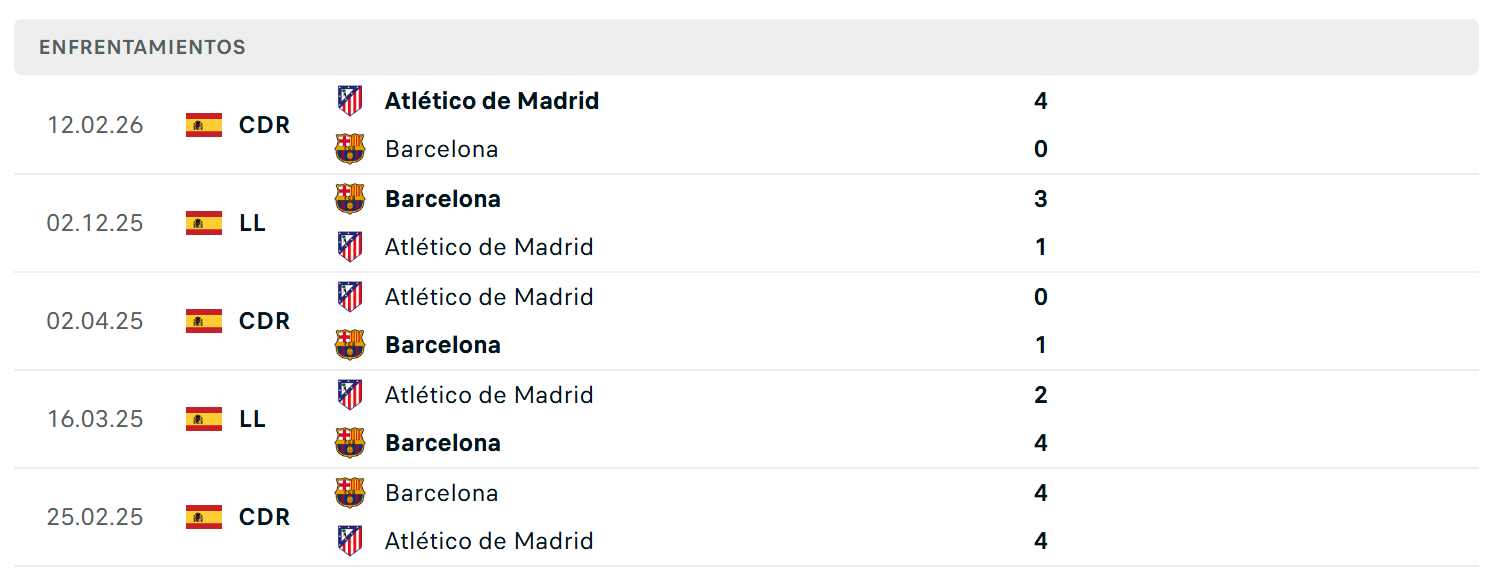Open match dated 16.03.25

(746, 419)
